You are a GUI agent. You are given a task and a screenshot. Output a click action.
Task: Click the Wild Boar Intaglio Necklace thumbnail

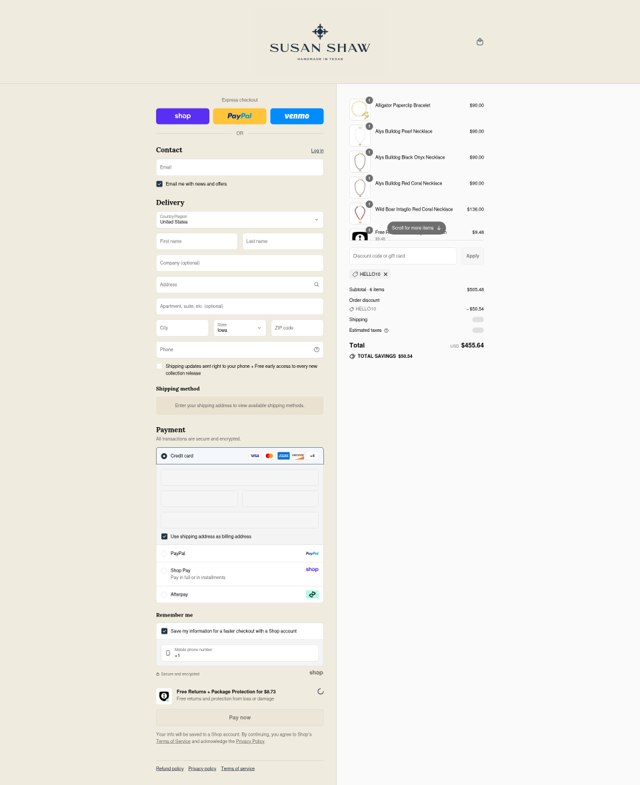(360, 213)
